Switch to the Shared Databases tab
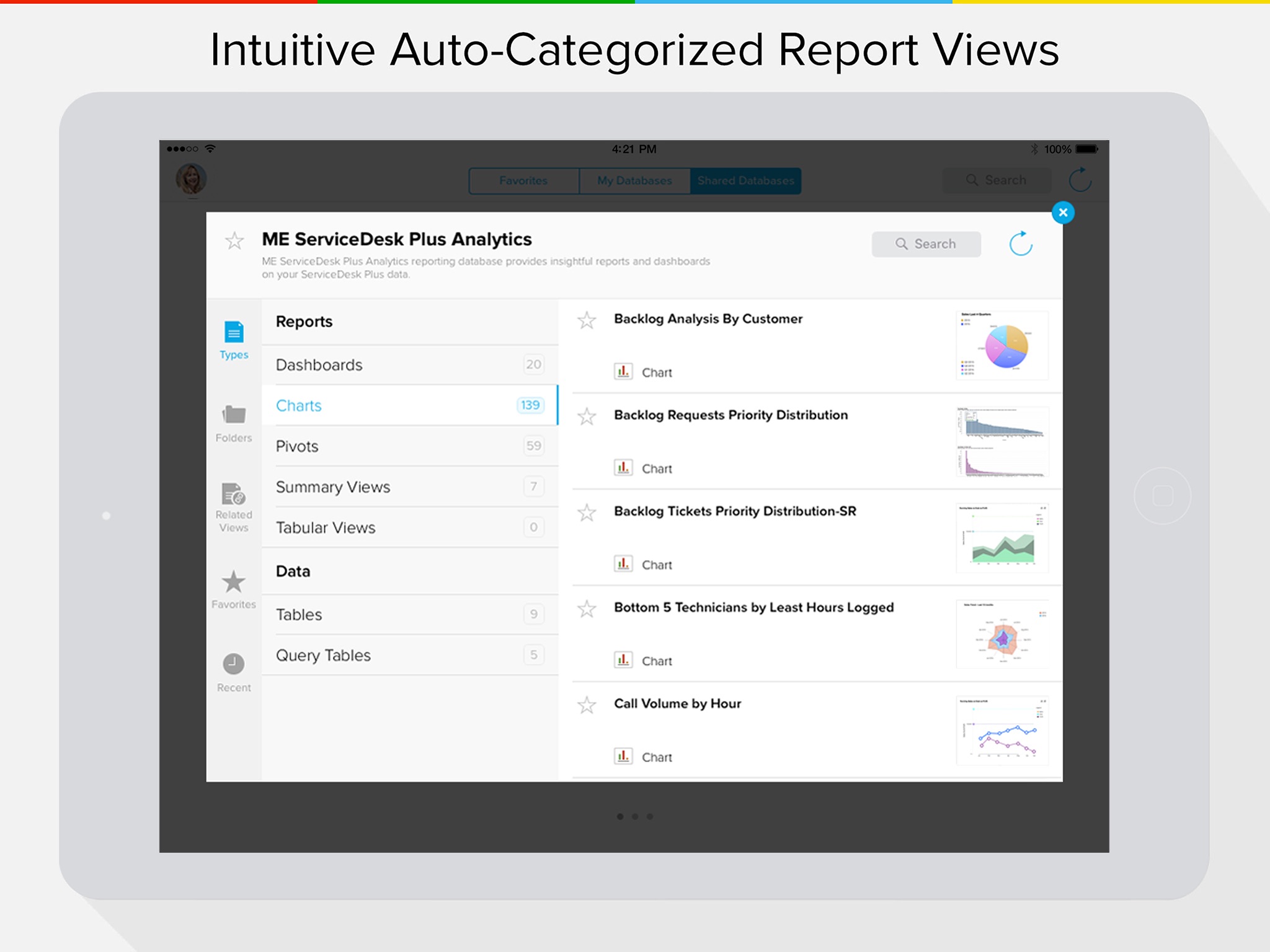 coord(745,181)
